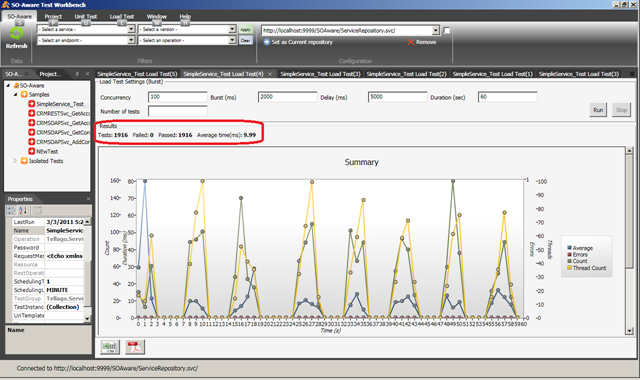Click the Burst (ms) input field
This screenshot has height=380, width=640.
287,97
